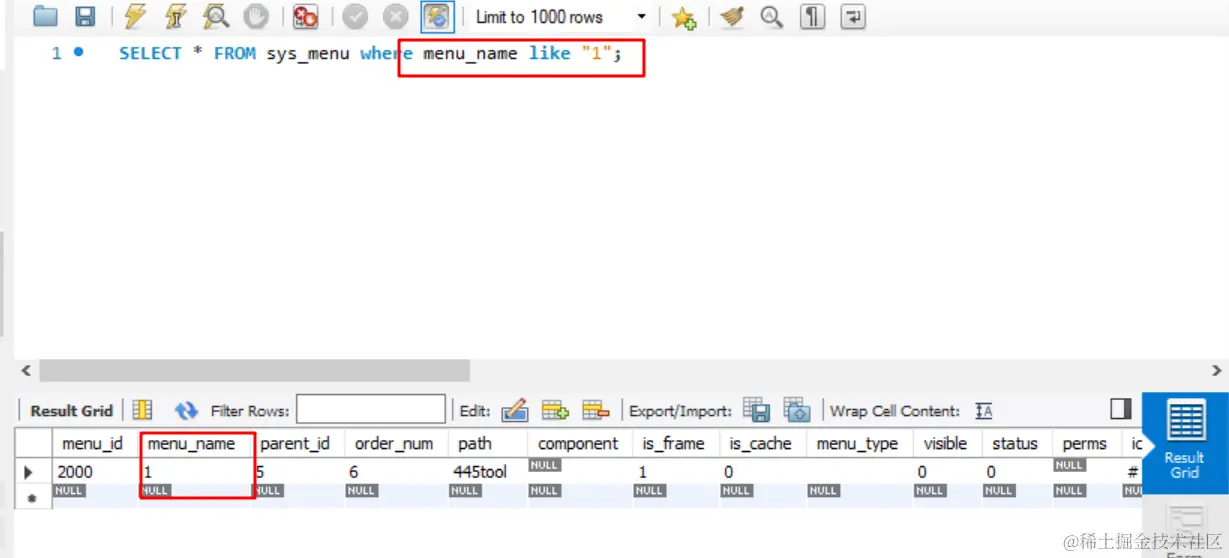Toggle auto-commit mode

(x=436, y=16)
